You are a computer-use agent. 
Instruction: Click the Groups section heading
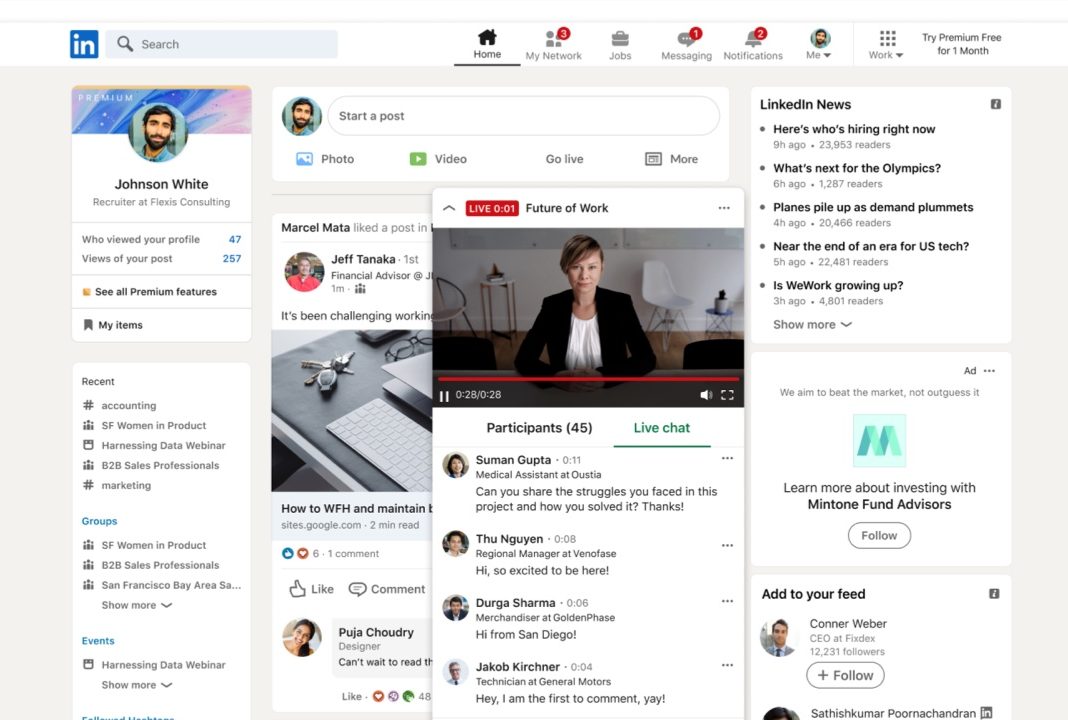(99, 521)
